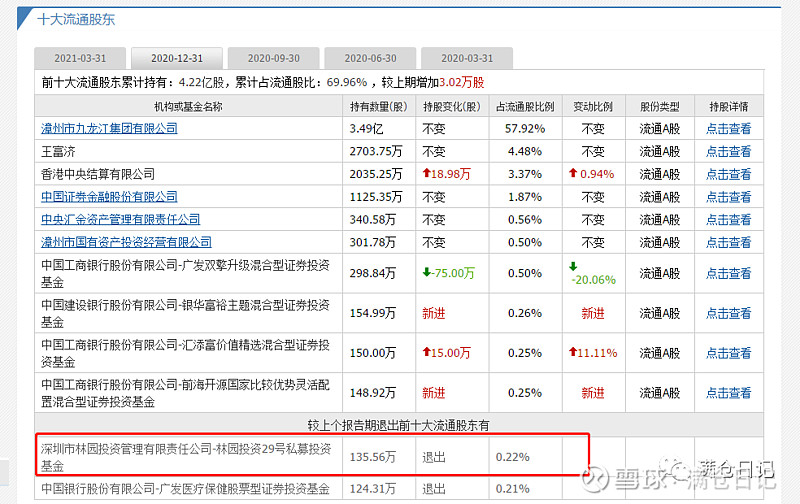Click 广发双擎升级混合型证券投资基金 fund name
800x504 pixels.
[x=186, y=273]
